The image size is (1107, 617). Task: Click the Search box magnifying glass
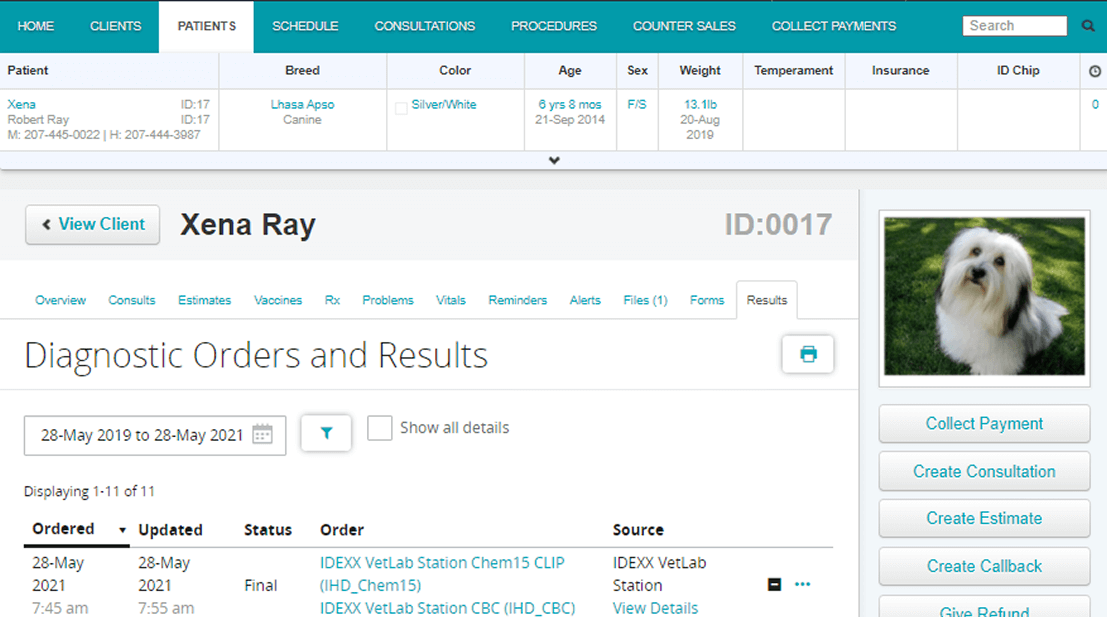1088,25
